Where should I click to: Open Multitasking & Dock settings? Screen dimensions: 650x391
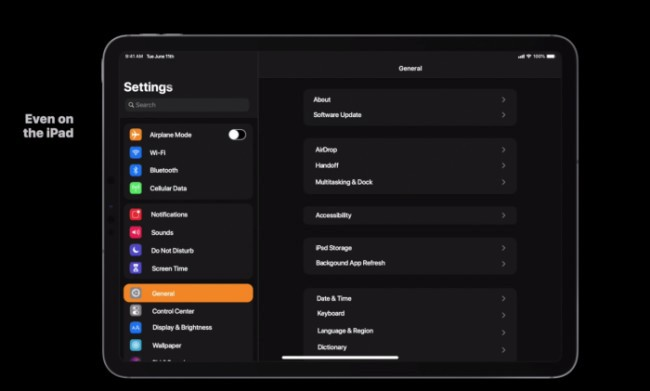click(410, 182)
